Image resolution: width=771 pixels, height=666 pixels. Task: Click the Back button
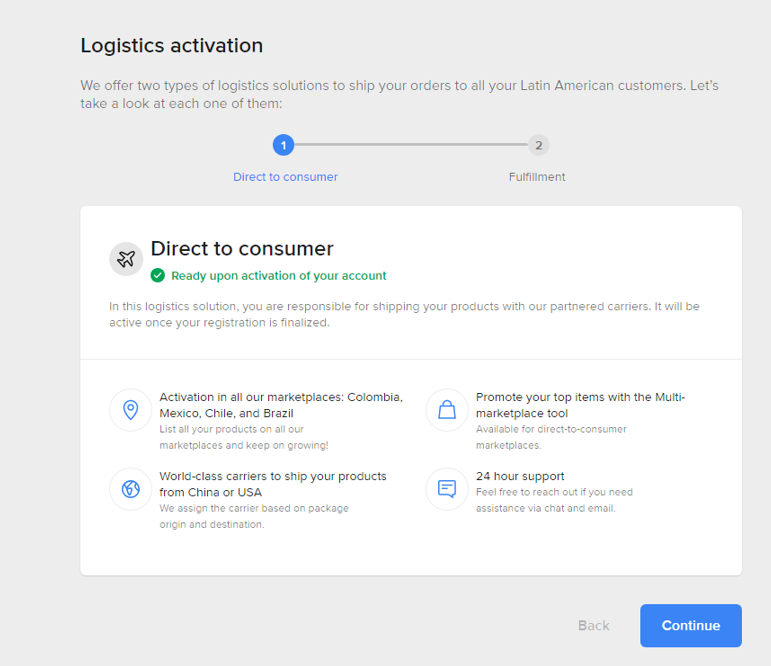593,626
